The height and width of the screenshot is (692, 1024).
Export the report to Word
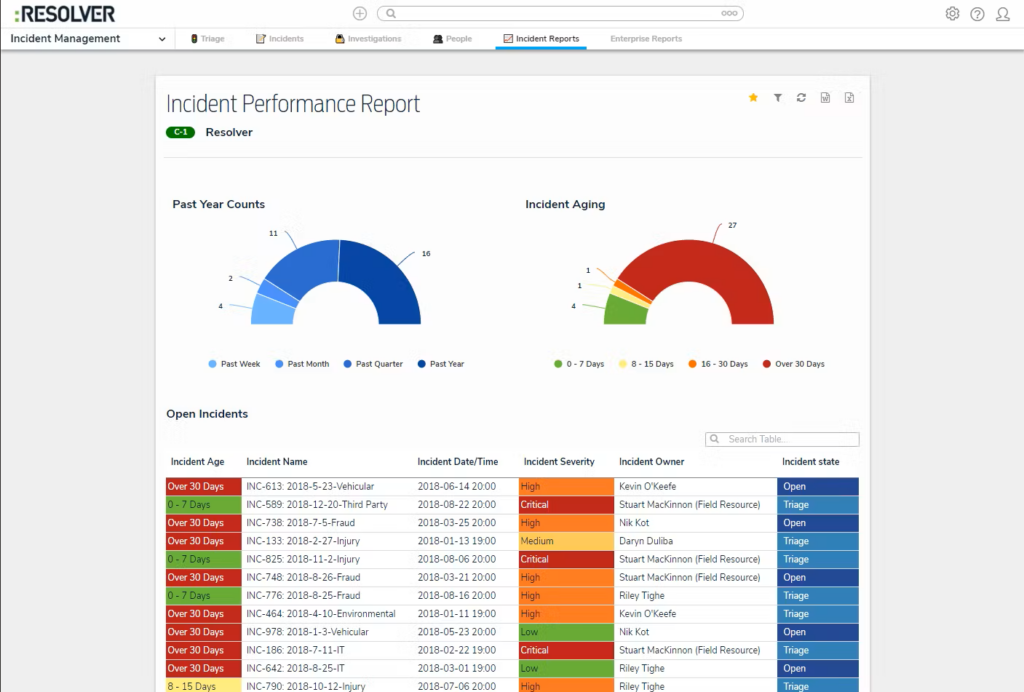[x=825, y=97]
